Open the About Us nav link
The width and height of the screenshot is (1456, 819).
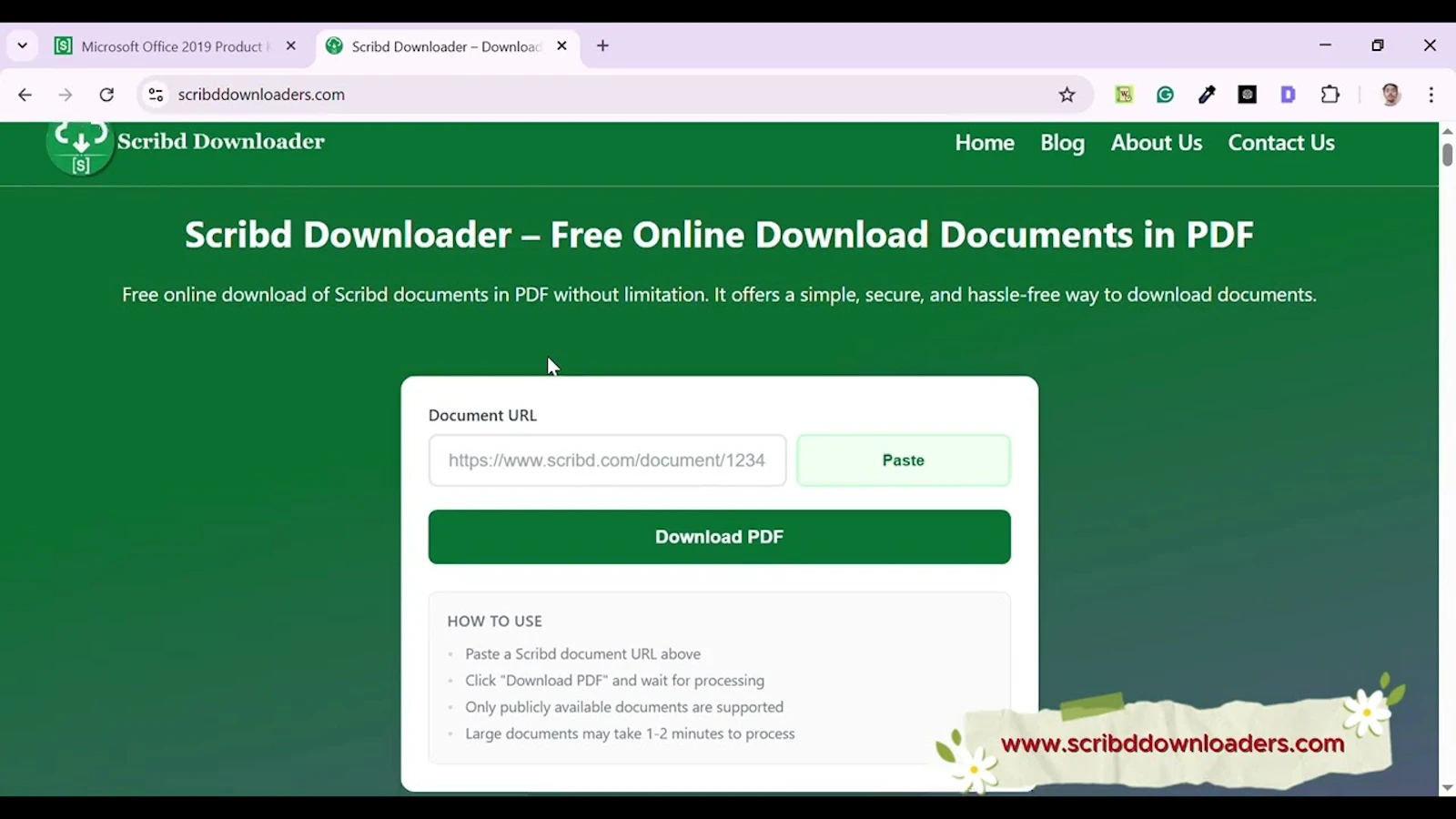(x=1157, y=143)
